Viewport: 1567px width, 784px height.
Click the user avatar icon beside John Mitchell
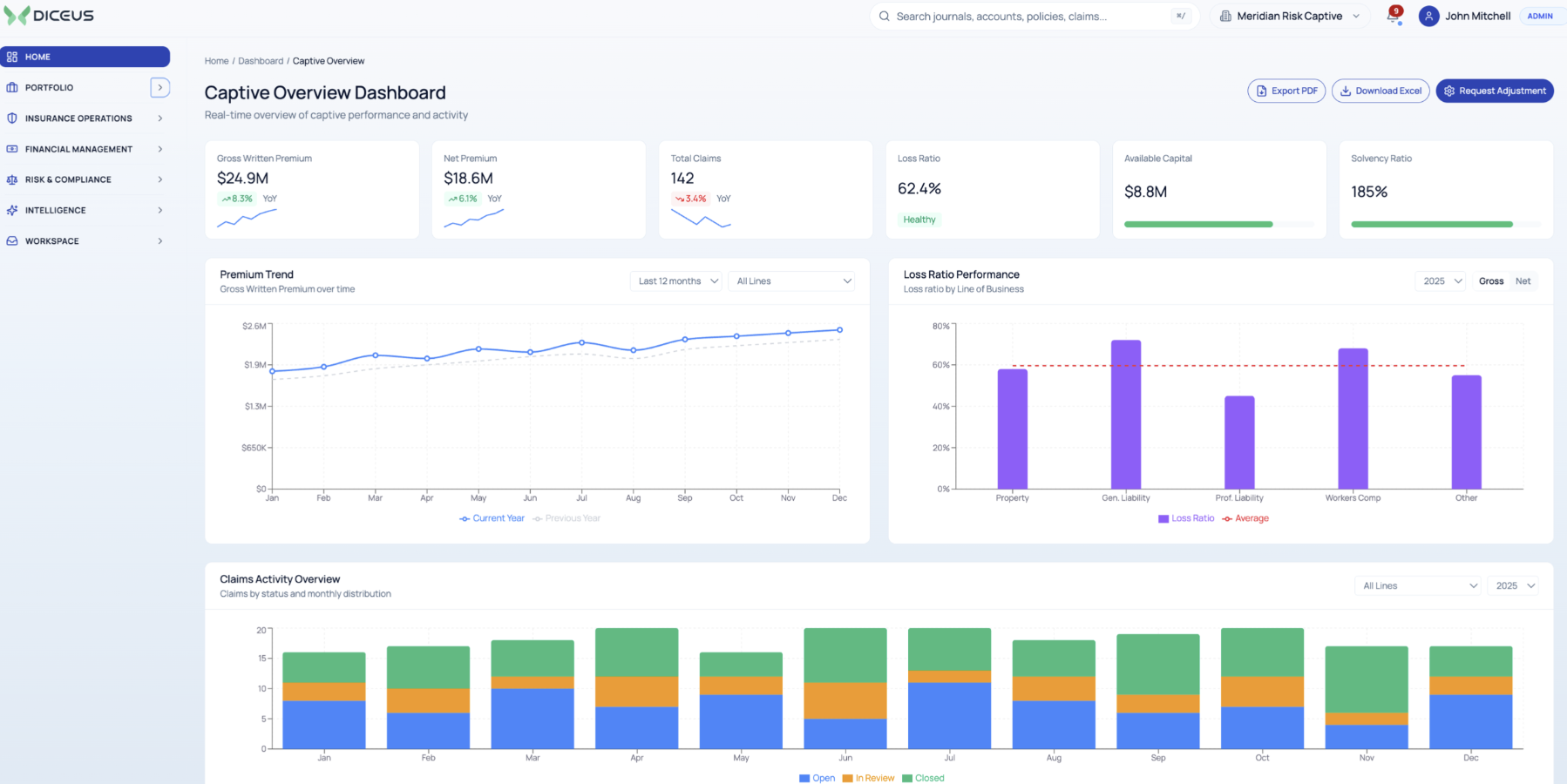[1428, 17]
